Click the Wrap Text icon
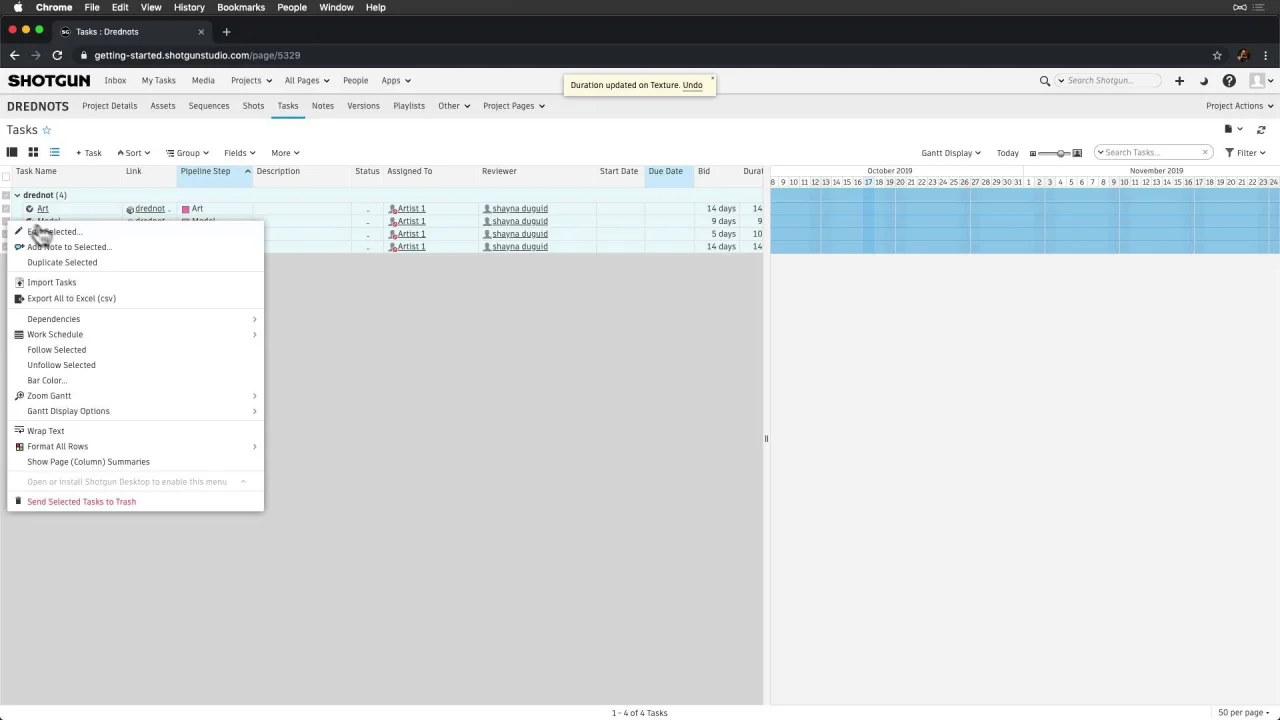 pos(19,431)
